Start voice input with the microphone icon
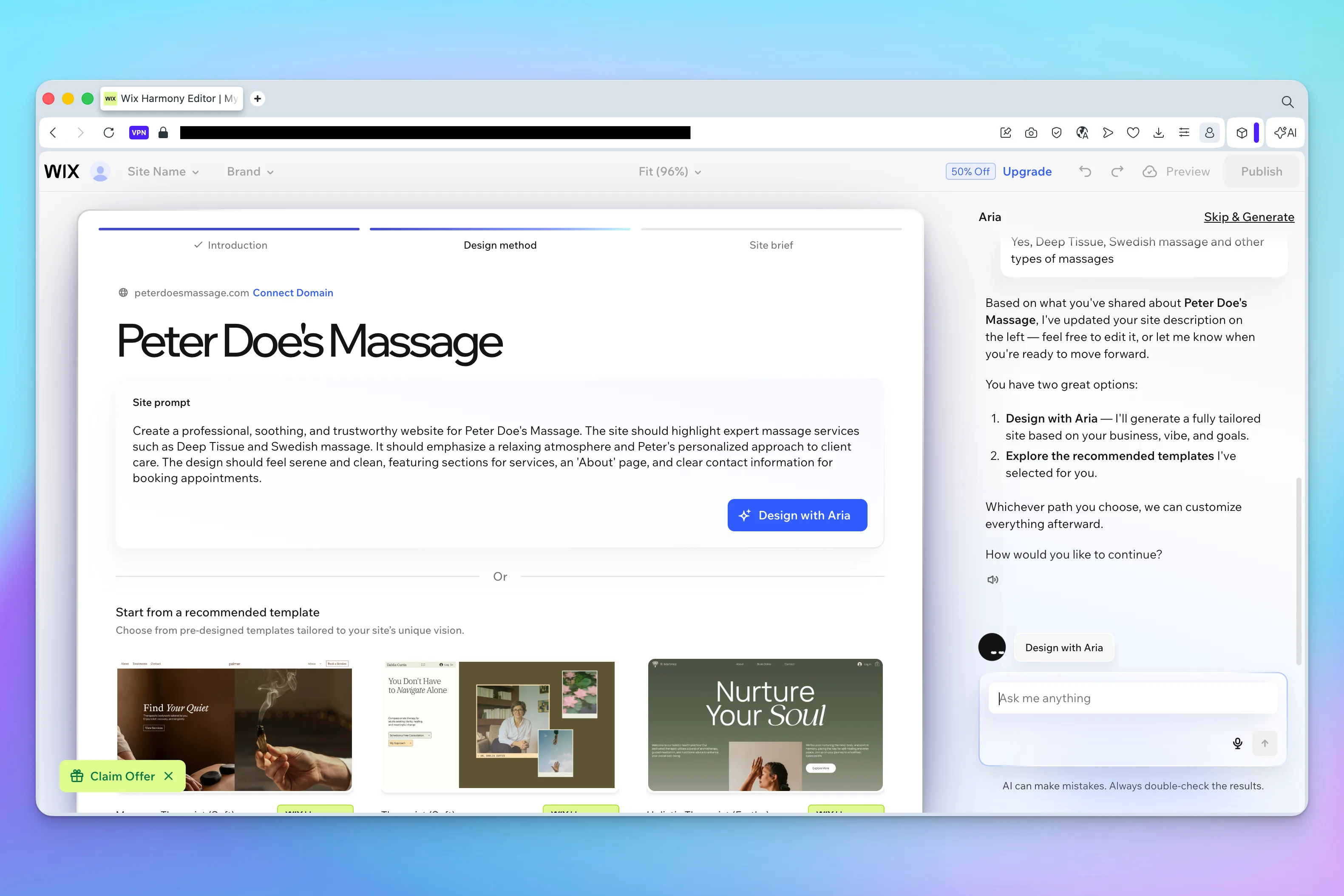1344x896 pixels. 1238,743
